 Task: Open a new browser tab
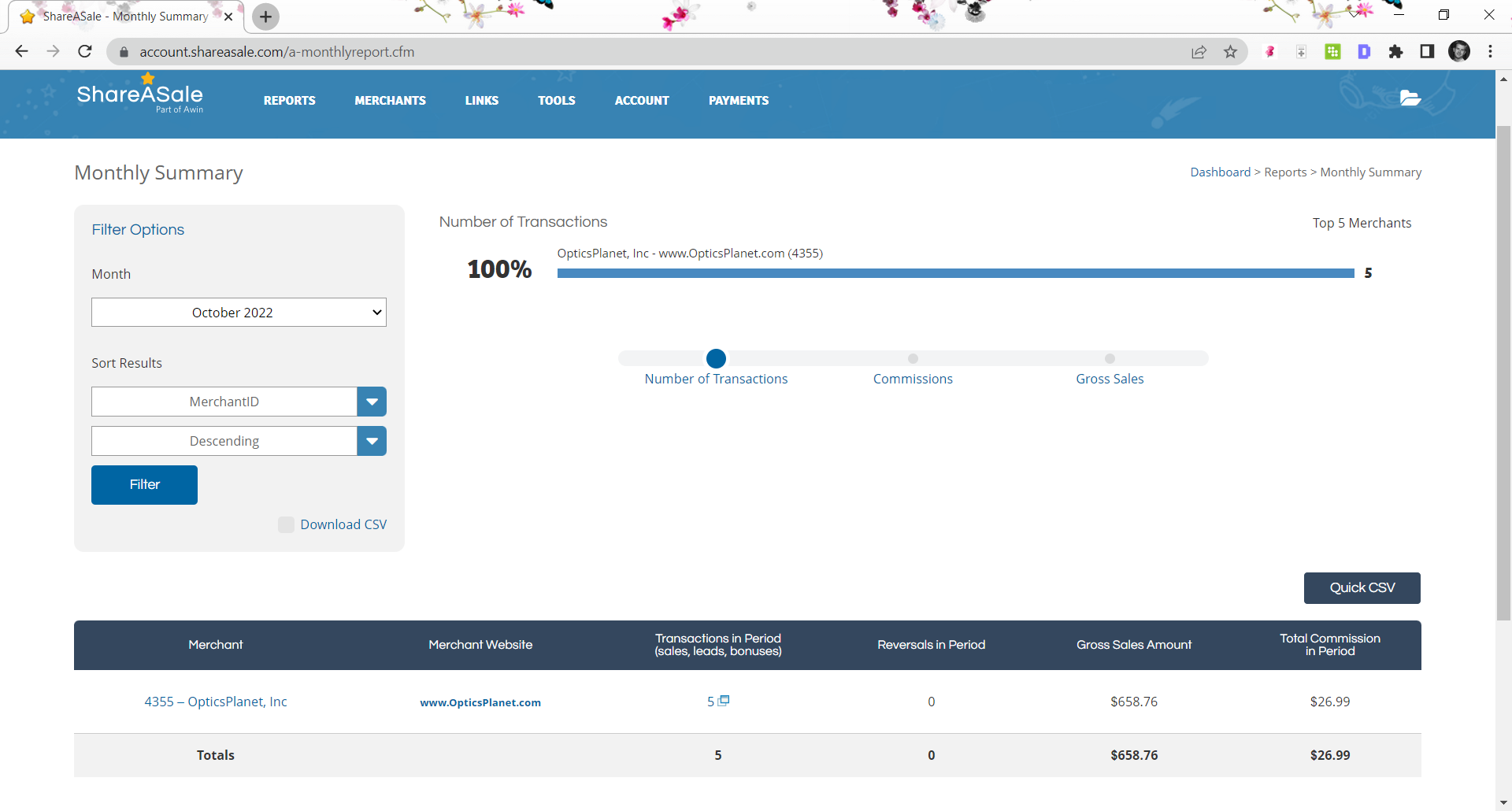[x=266, y=17]
